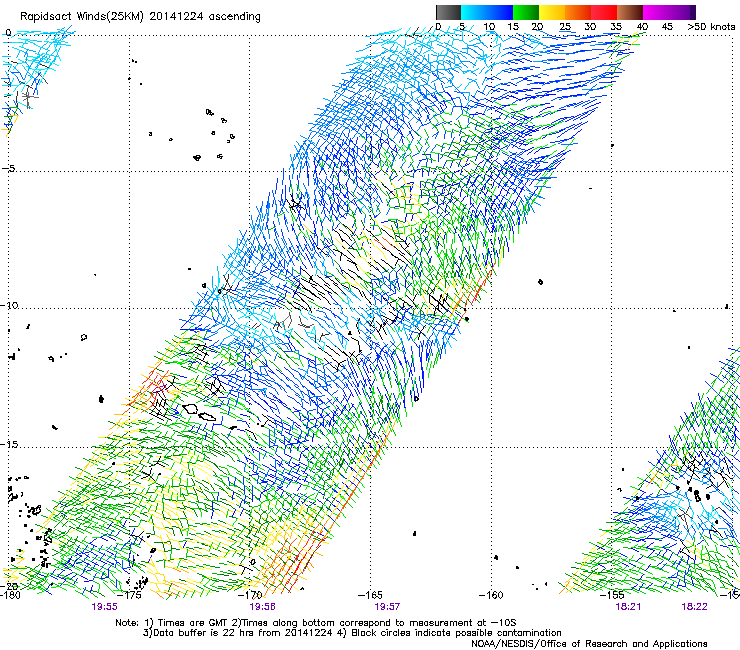This screenshot has height=650, width=740.
Task: Click the longitude axis label '-160'
Action: (x=491, y=595)
